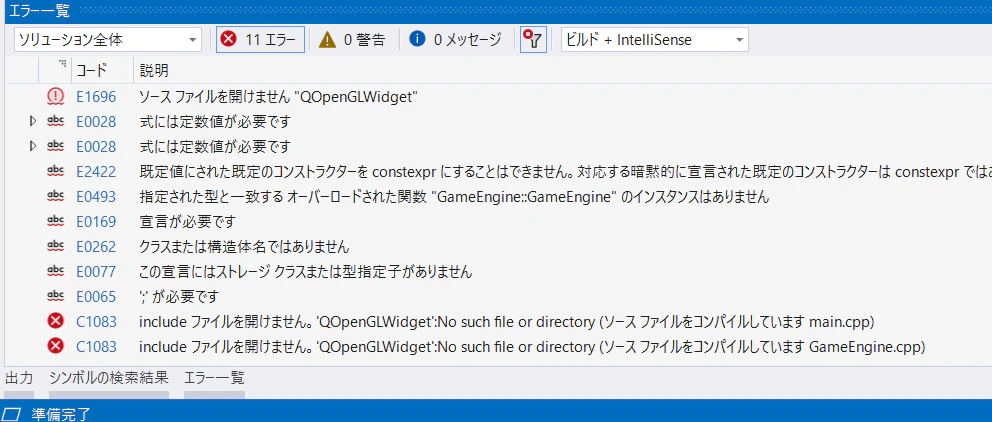The width and height of the screenshot is (992, 422).
Task: Expand the first E0028 error row
Action: tap(34, 121)
